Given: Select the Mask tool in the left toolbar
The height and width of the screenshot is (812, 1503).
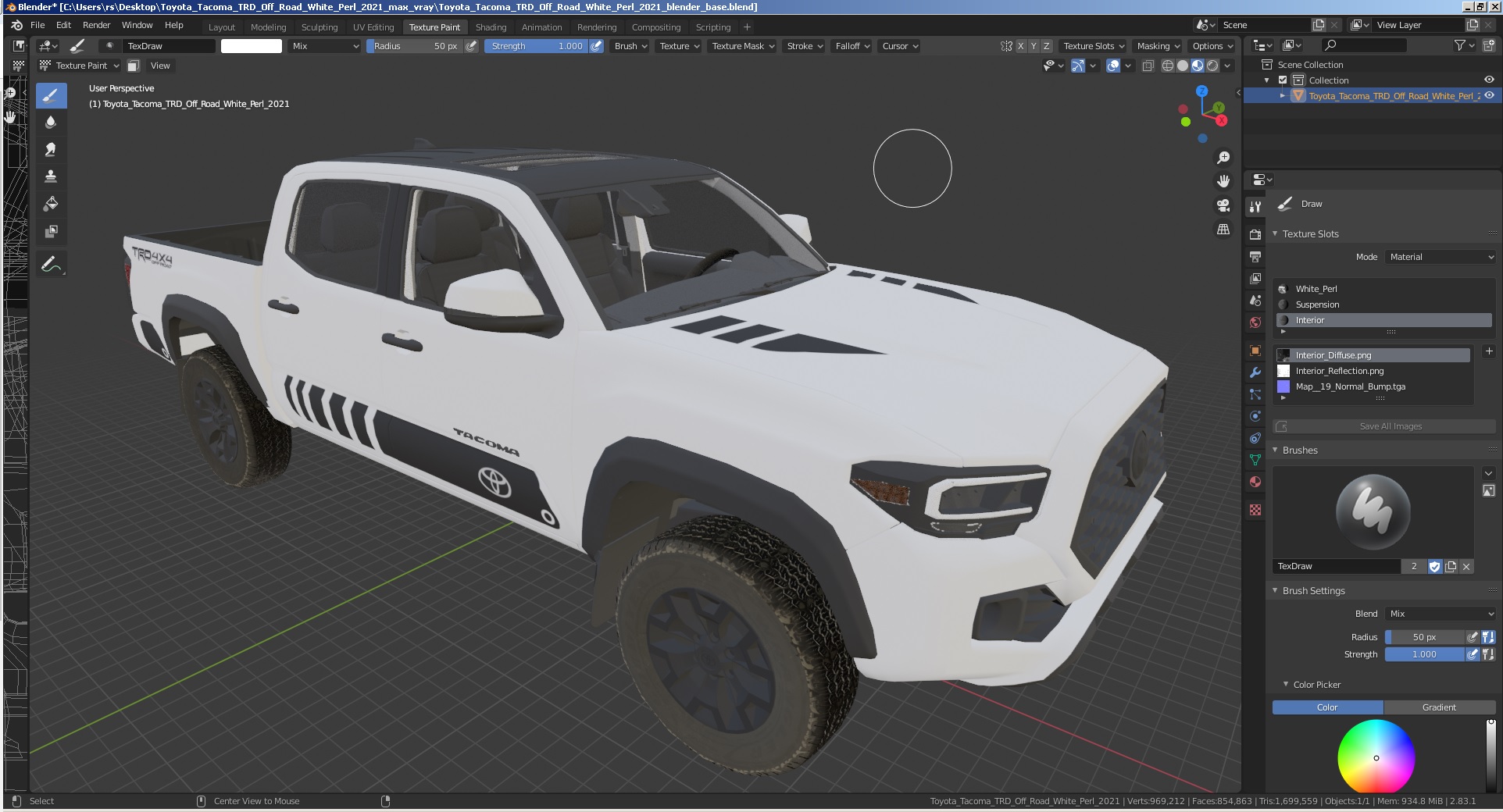Looking at the screenshot, I should click(x=51, y=231).
